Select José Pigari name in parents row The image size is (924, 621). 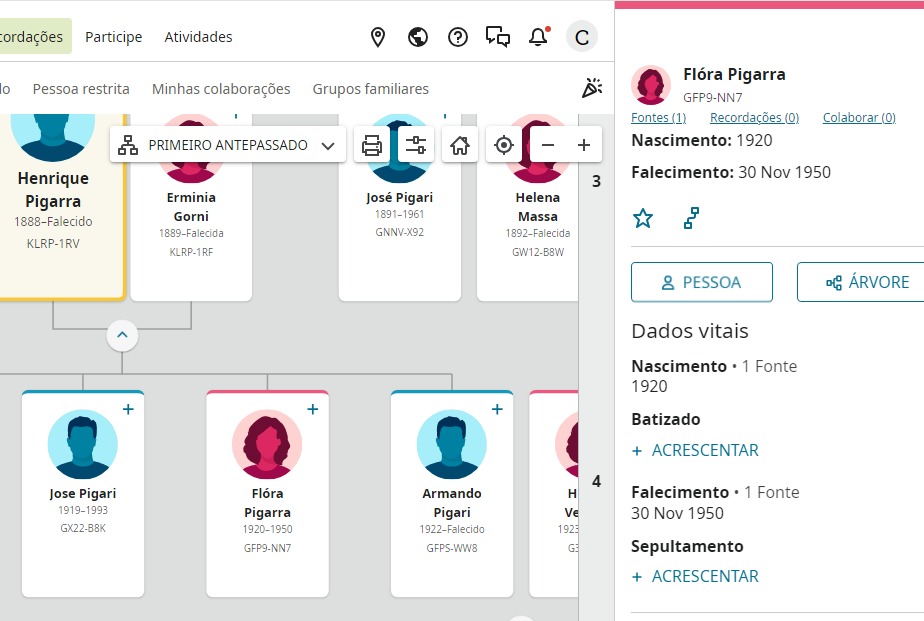point(400,197)
